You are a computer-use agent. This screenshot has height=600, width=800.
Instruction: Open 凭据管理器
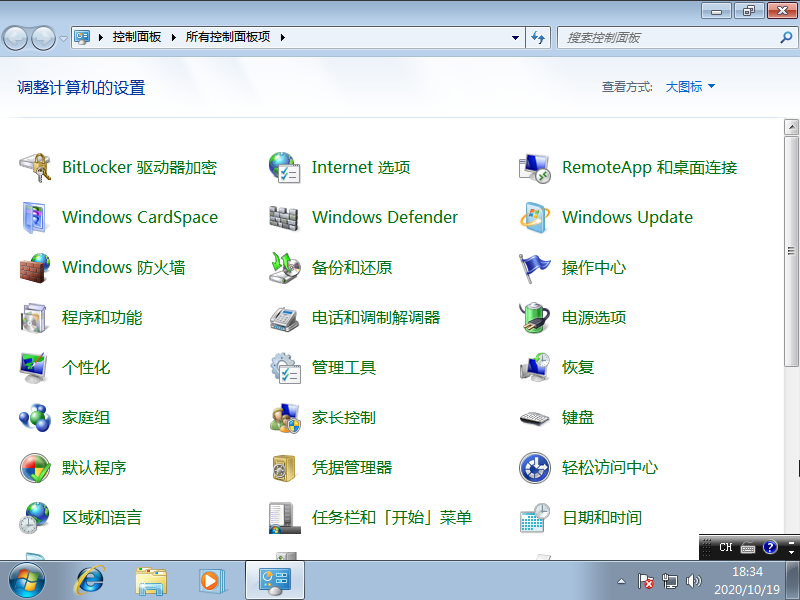tap(352, 467)
